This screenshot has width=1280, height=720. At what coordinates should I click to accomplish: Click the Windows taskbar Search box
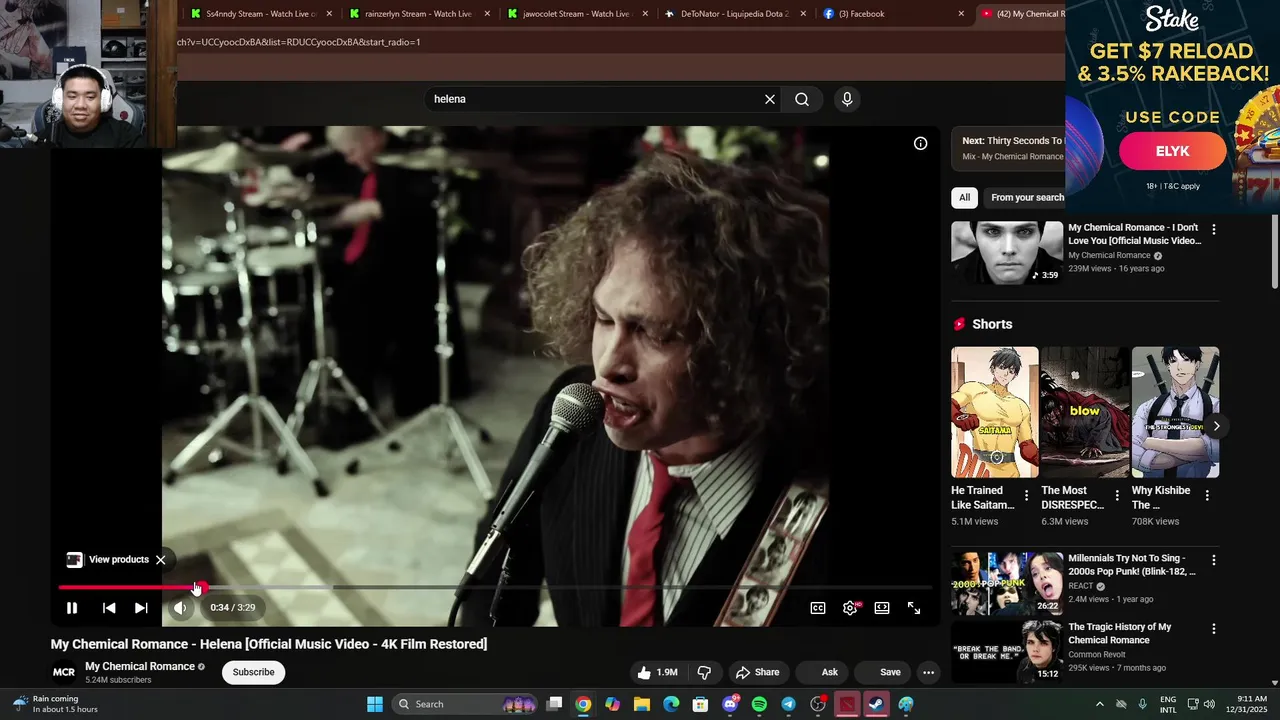(466, 704)
